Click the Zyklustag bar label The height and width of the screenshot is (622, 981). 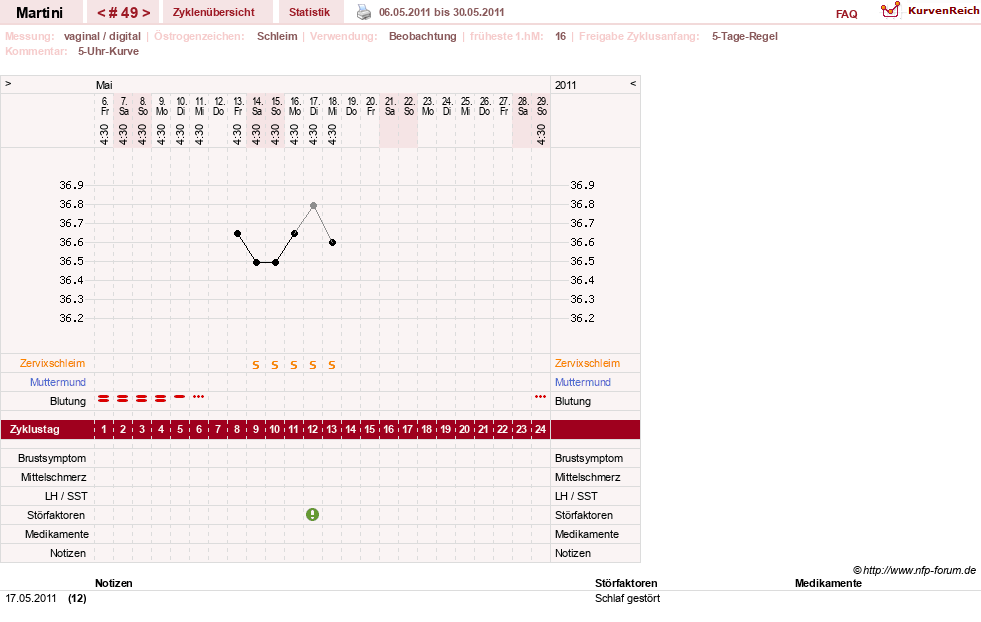tap(34, 429)
